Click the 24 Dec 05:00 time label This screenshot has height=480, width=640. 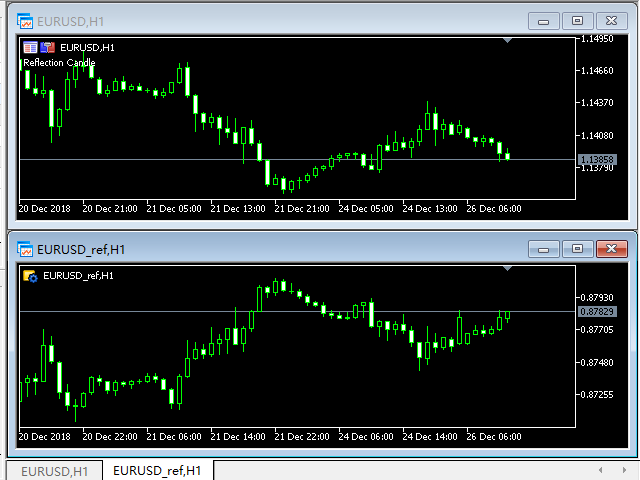pyautogui.click(x=366, y=209)
